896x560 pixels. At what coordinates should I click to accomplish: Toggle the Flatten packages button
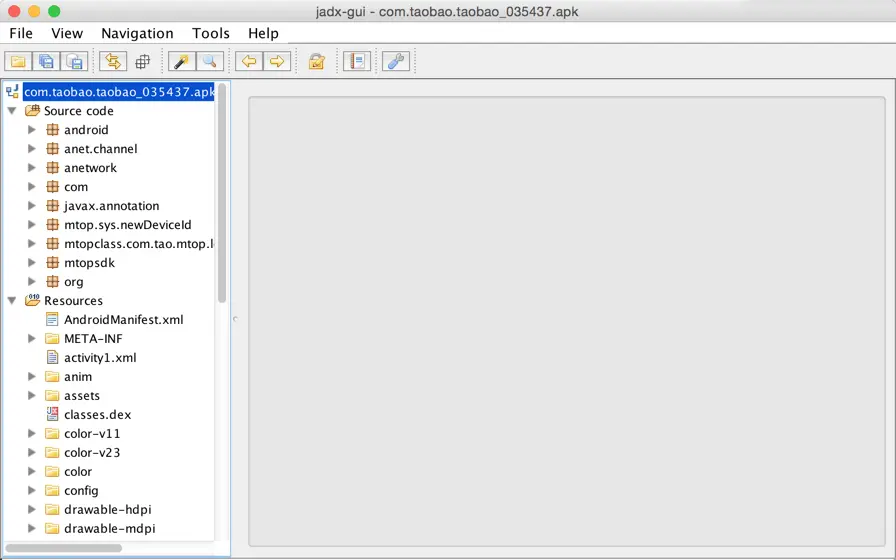pos(142,61)
